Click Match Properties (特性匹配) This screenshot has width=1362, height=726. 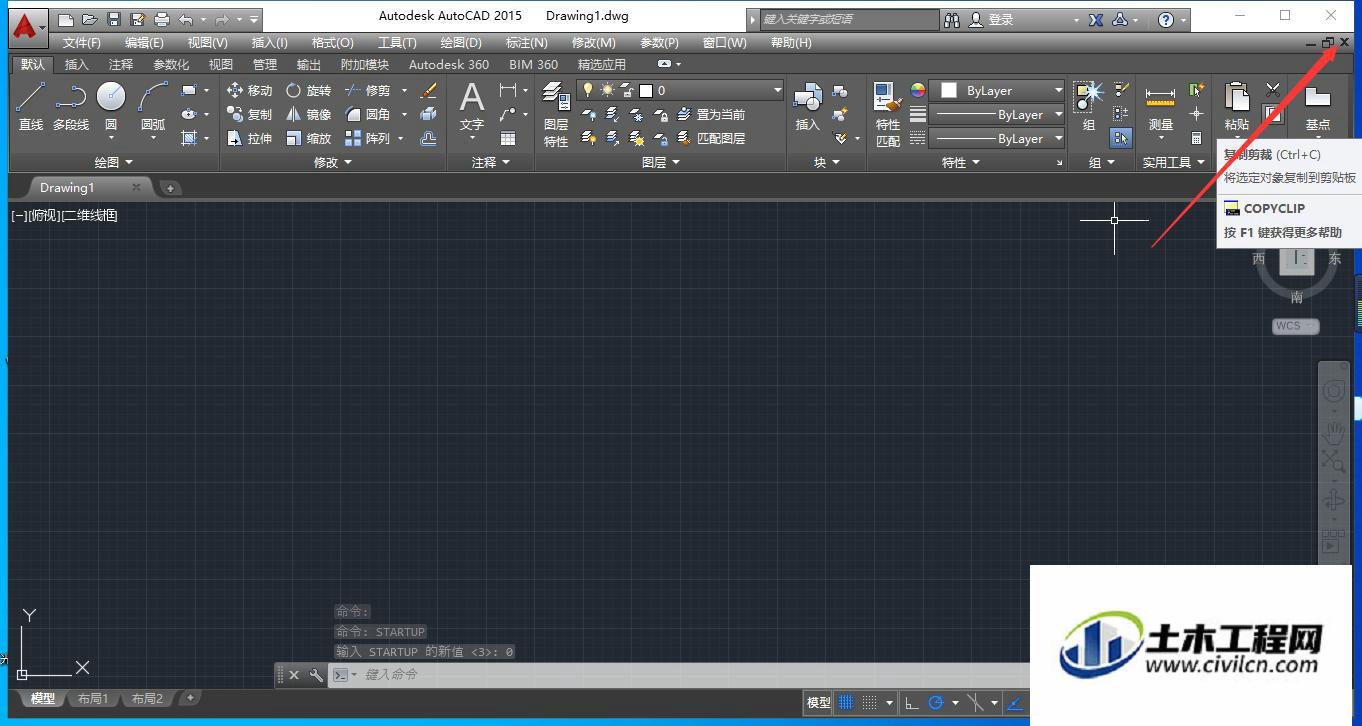[887, 114]
